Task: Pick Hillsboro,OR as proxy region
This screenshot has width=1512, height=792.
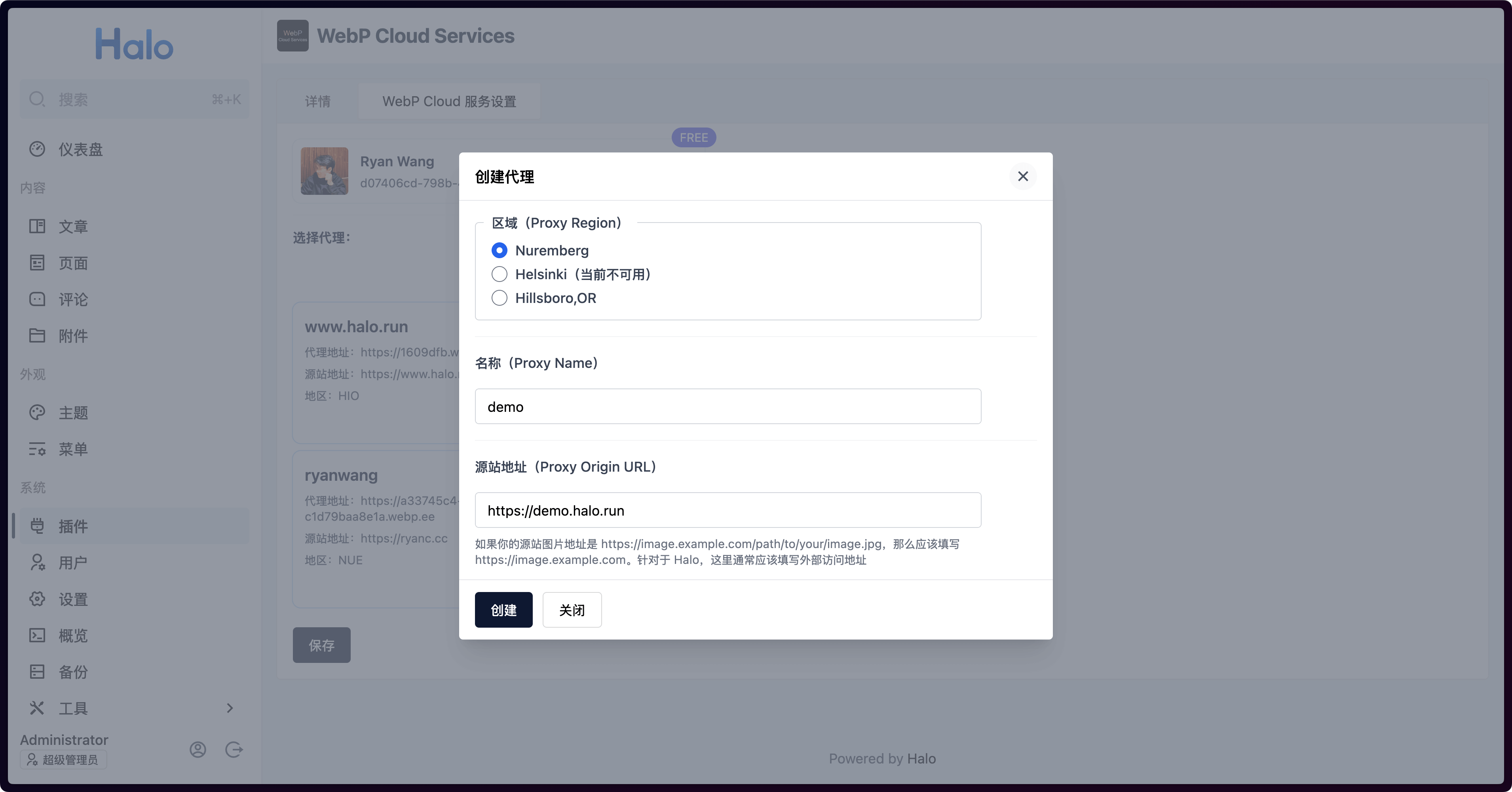Action: (x=499, y=298)
